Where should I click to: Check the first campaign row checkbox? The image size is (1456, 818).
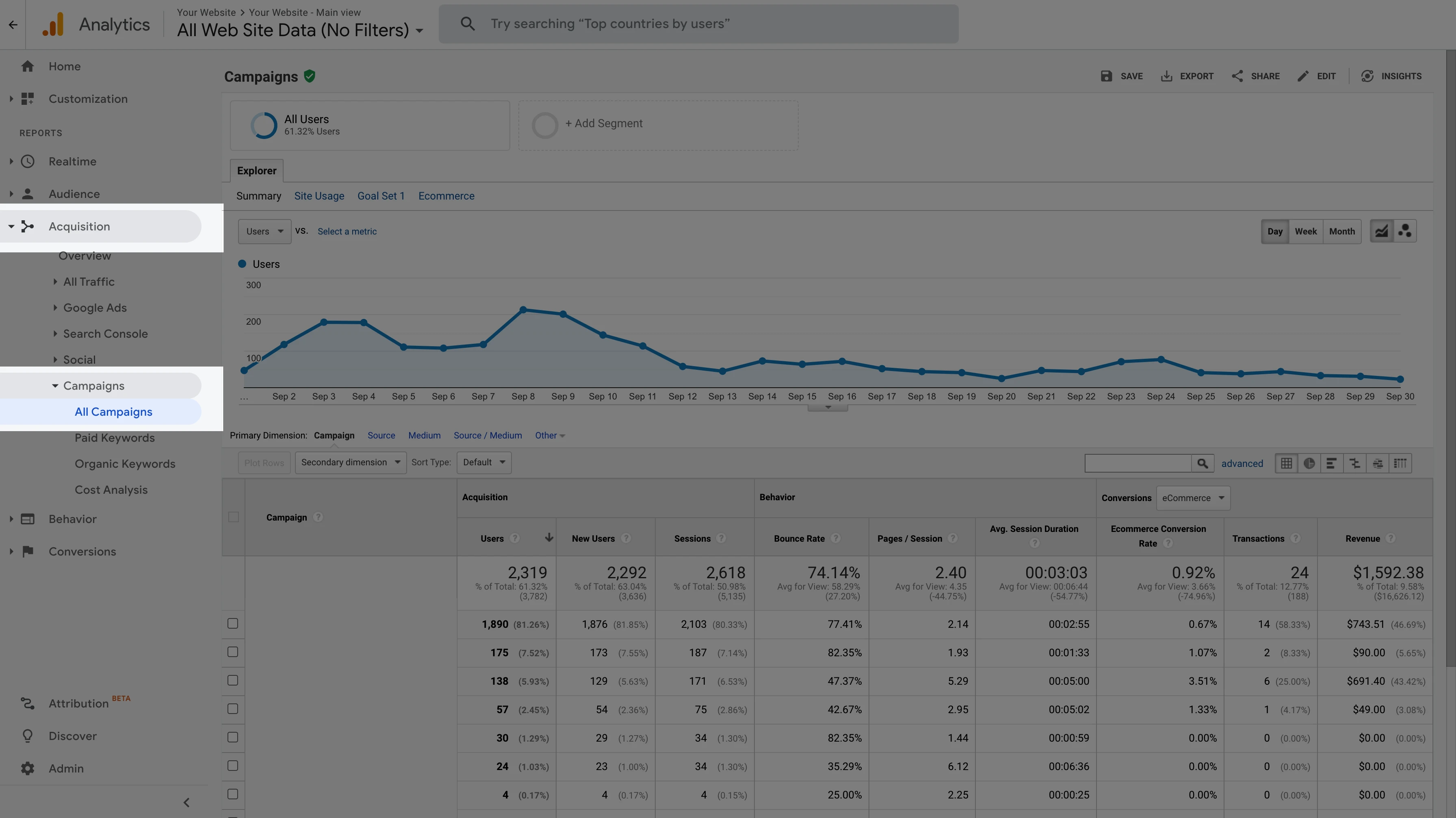coord(233,623)
